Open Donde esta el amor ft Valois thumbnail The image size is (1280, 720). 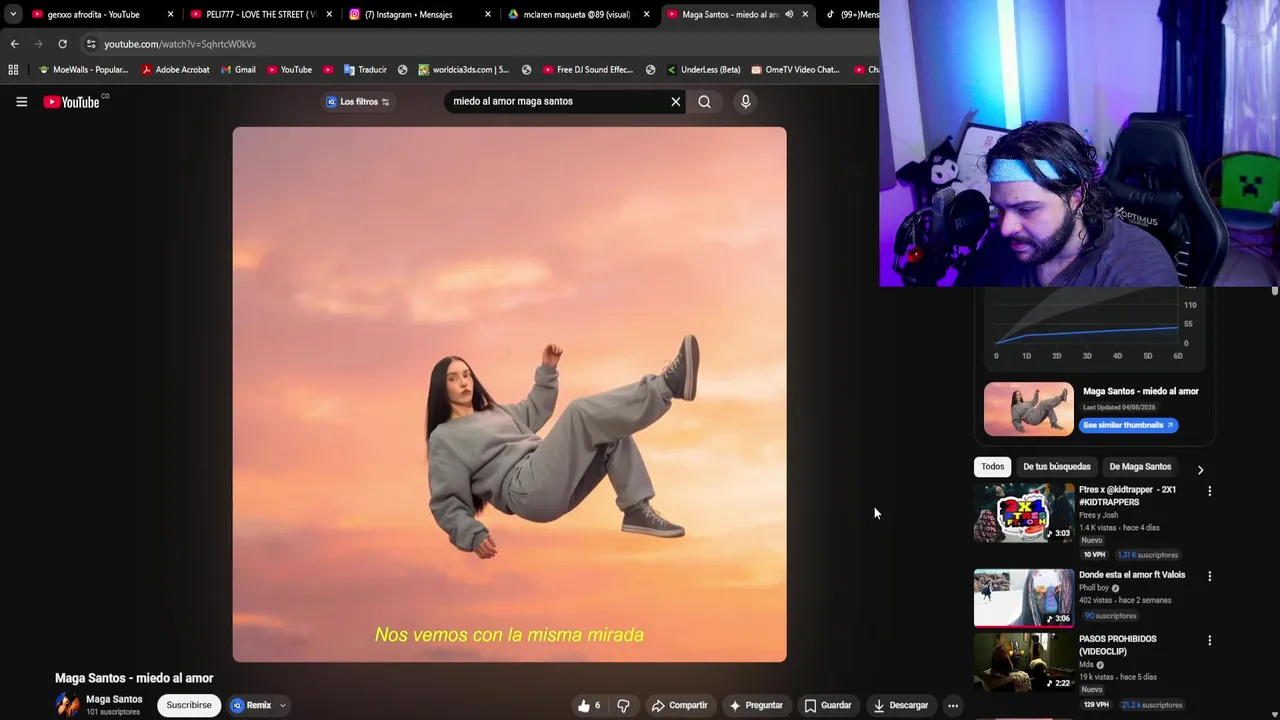[1024, 598]
